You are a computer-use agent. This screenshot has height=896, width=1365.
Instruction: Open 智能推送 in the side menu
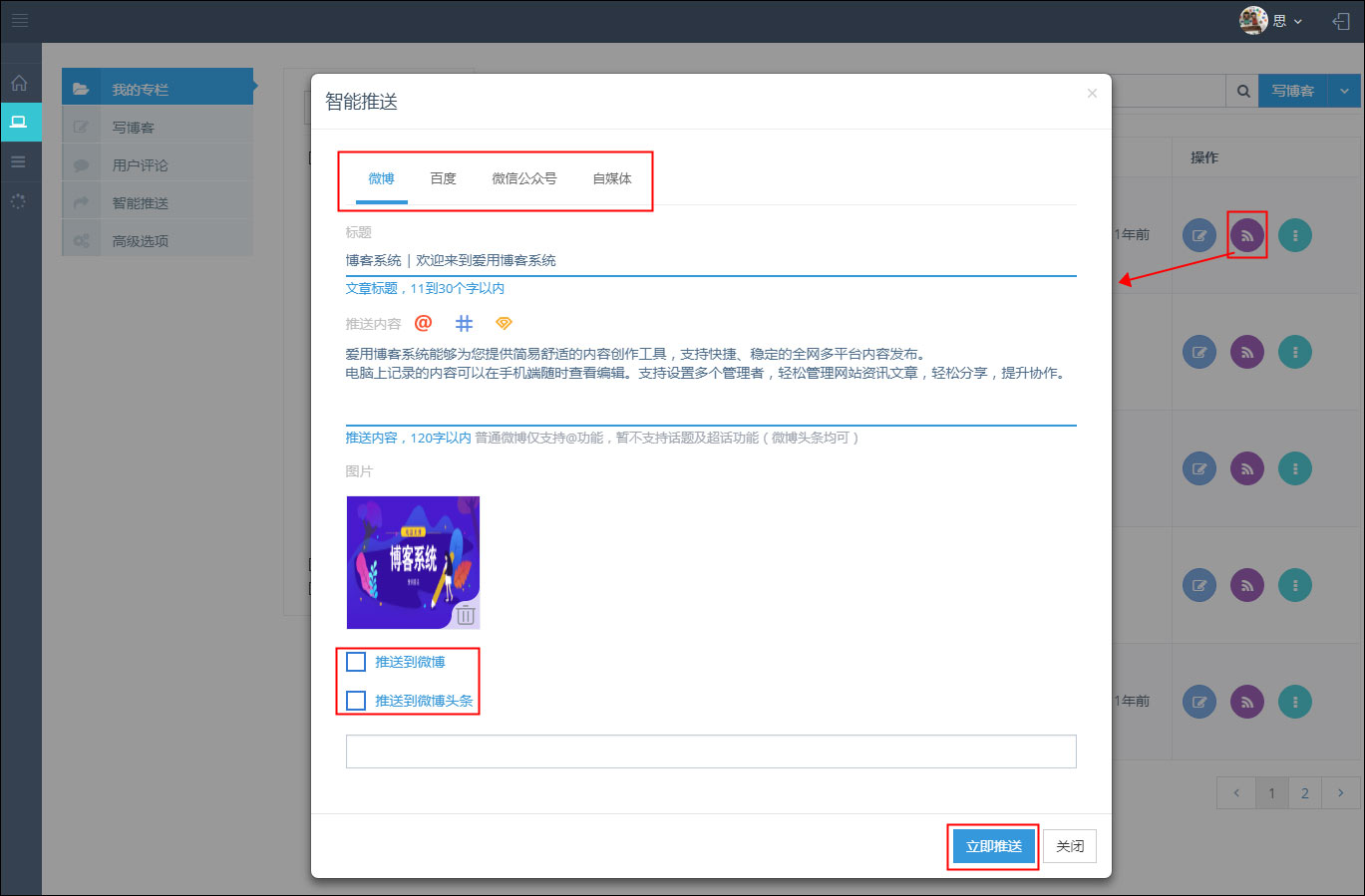(x=158, y=202)
